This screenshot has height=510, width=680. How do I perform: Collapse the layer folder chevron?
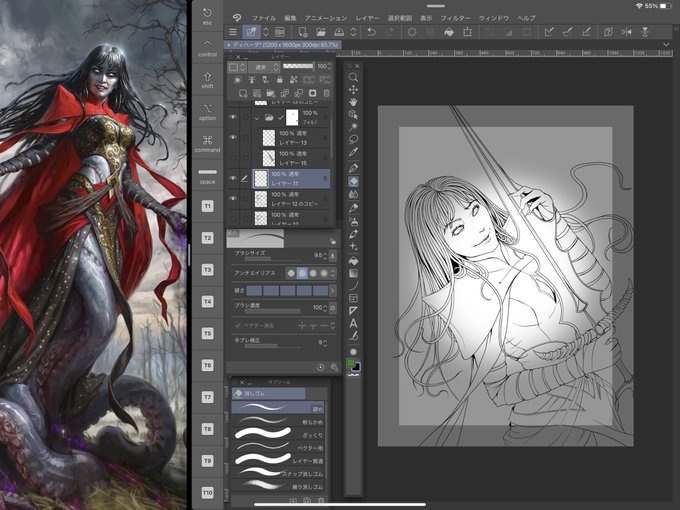(x=257, y=118)
